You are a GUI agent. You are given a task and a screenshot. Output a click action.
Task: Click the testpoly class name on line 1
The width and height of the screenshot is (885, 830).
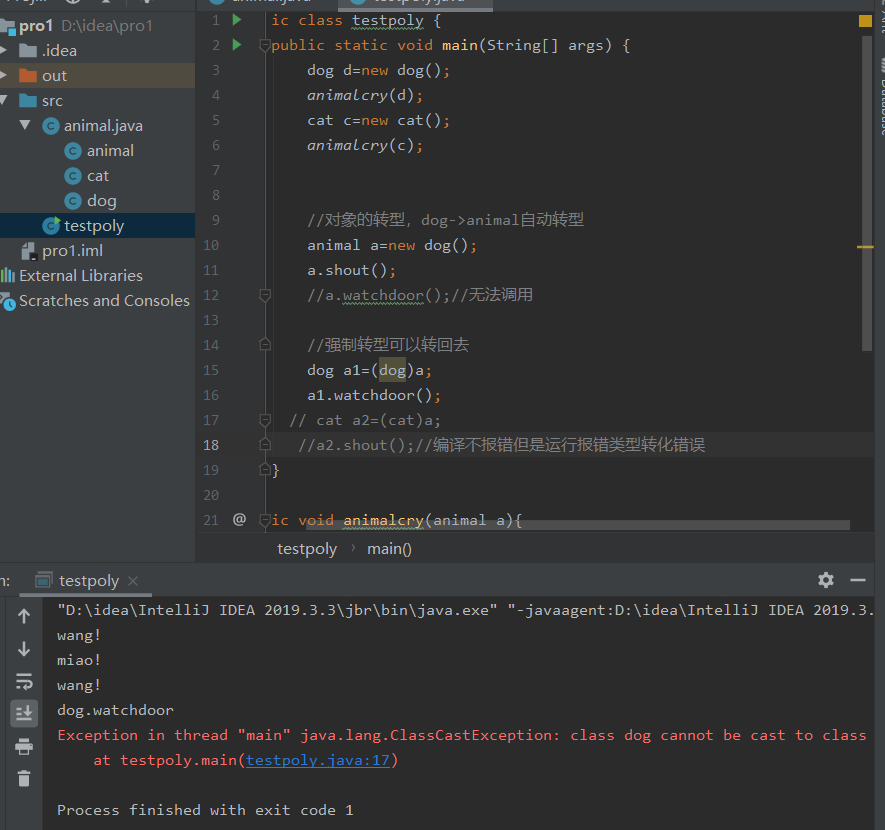point(388,20)
